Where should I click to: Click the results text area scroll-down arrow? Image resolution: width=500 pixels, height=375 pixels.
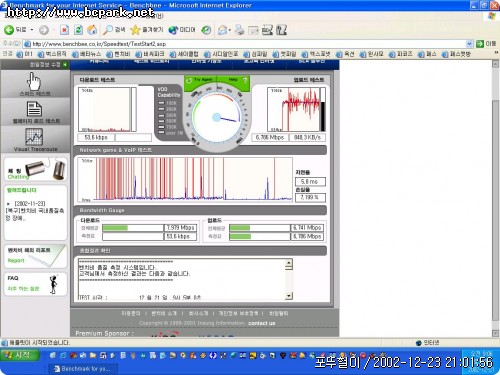click(x=289, y=296)
